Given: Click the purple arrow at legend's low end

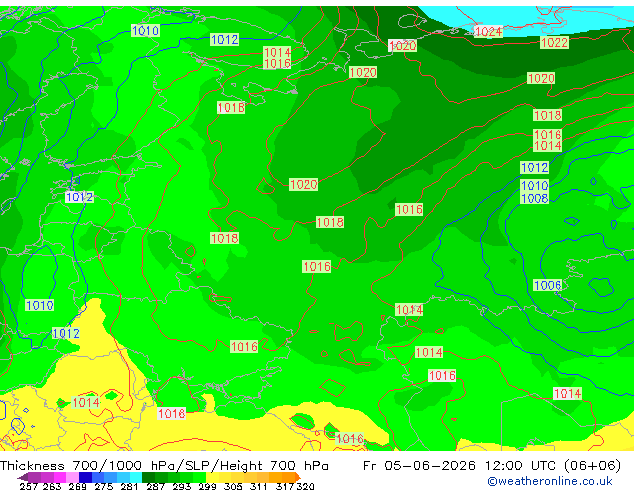Looking at the screenshot, I should click(23, 477).
